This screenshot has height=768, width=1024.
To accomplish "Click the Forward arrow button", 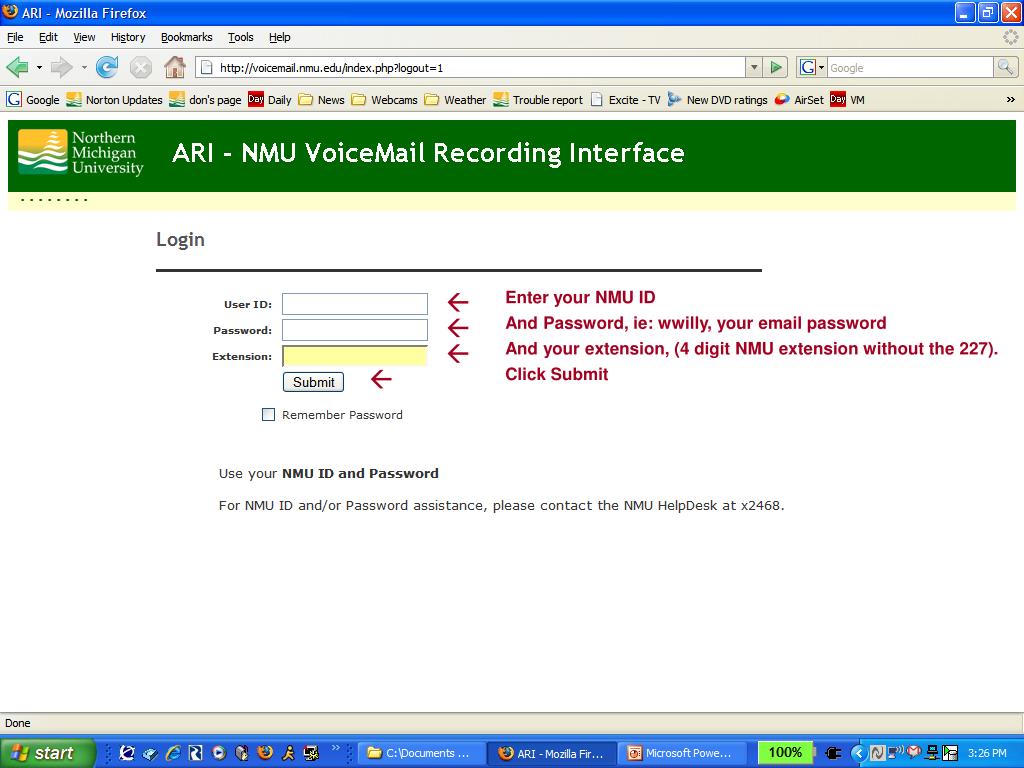I will coord(61,67).
